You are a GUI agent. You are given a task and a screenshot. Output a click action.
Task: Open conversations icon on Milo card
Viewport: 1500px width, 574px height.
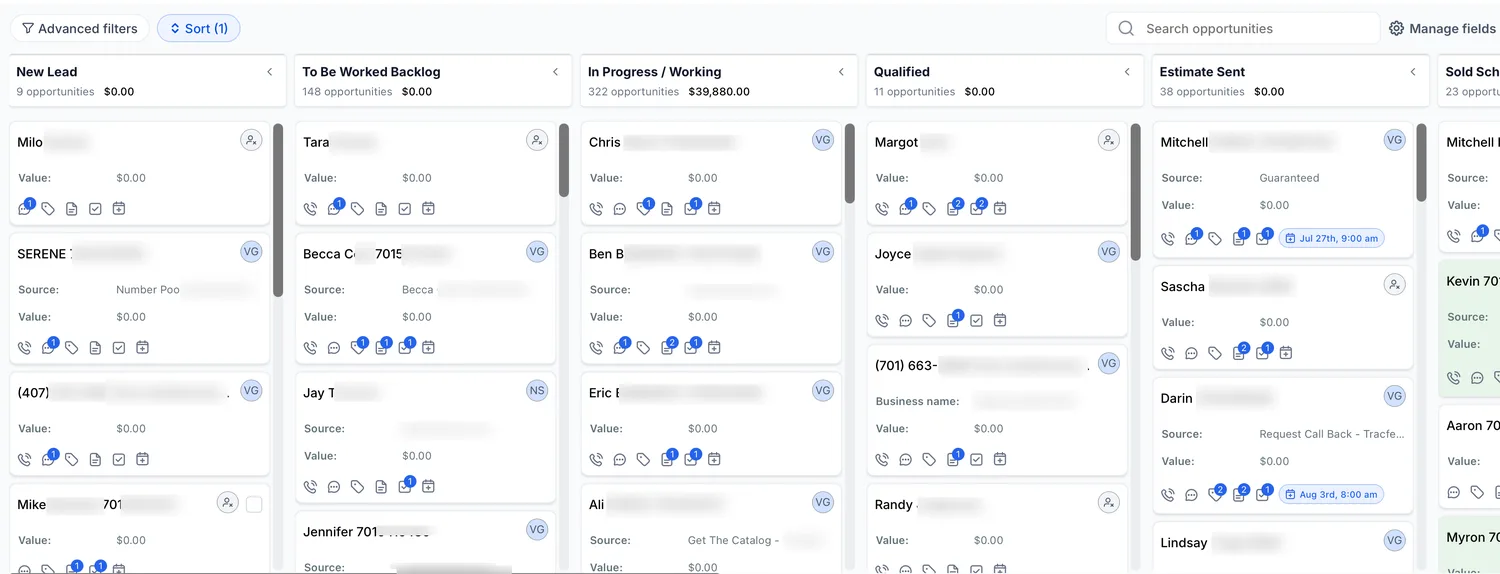[x=25, y=209]
